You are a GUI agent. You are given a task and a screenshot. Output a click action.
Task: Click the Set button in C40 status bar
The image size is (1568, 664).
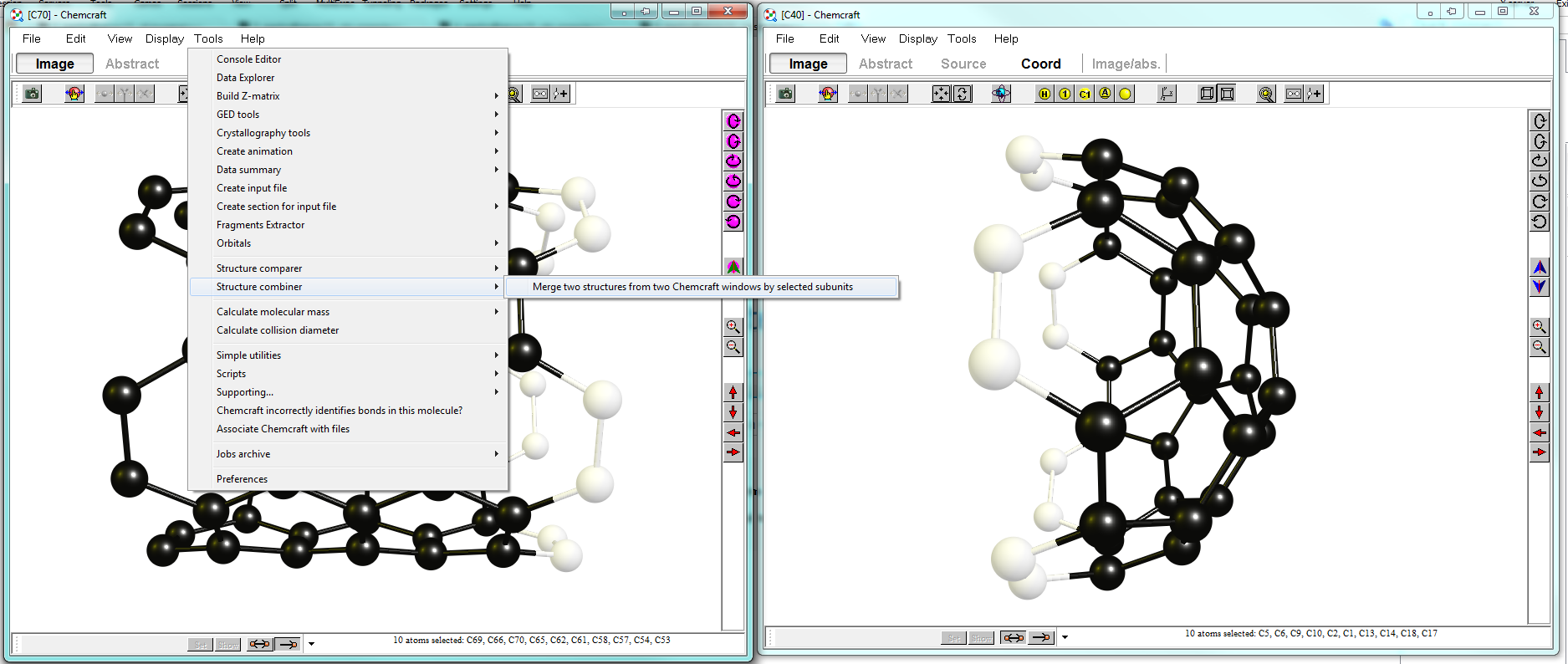(954, 638)
